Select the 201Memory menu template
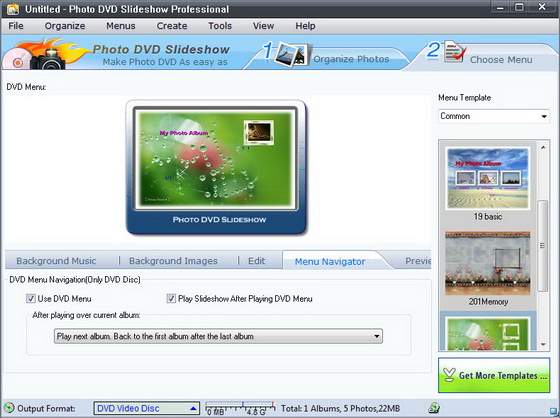 tap(488, 263)
